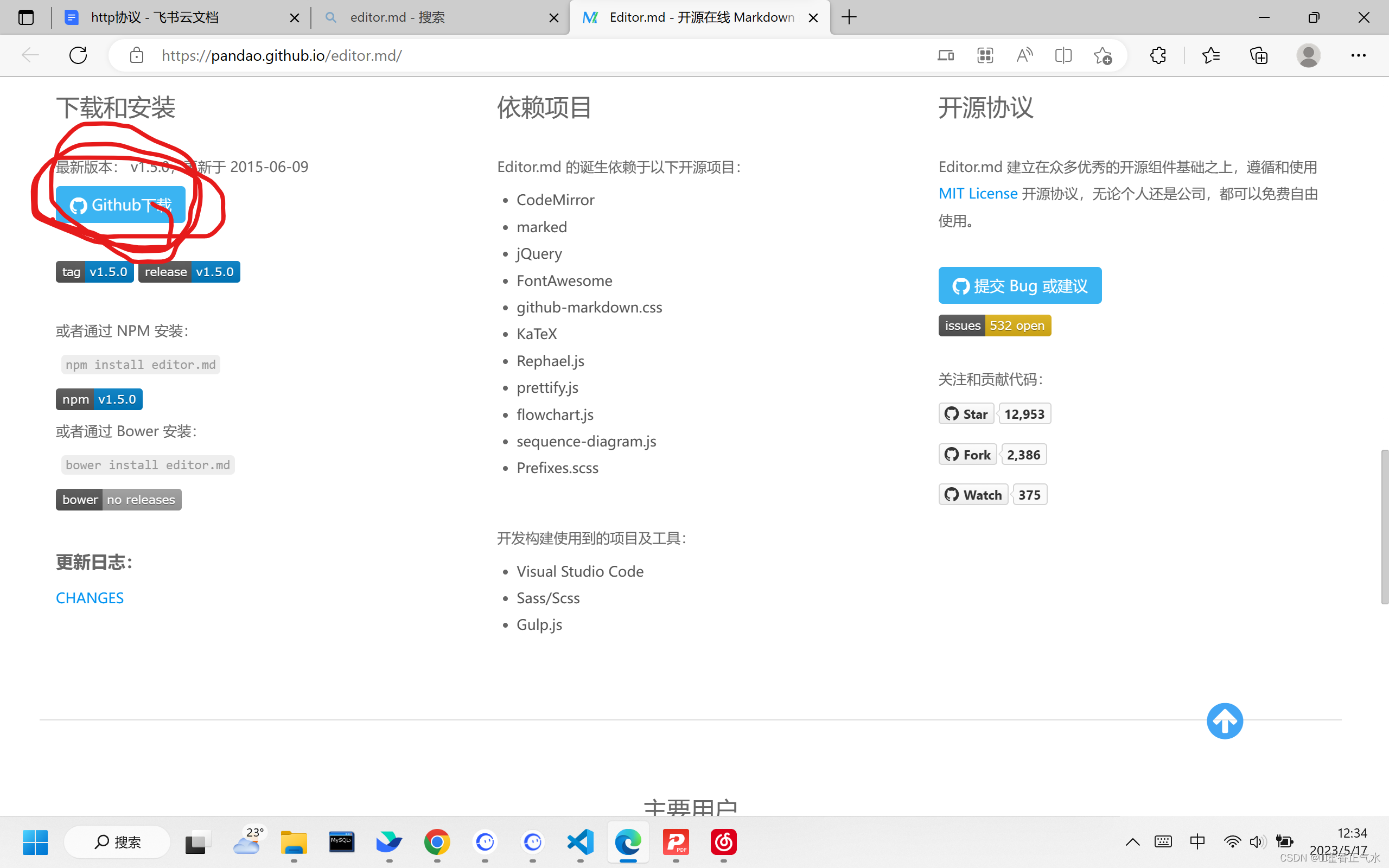
Task: Toggle the split screen view icon
Action: [1063, 55]
